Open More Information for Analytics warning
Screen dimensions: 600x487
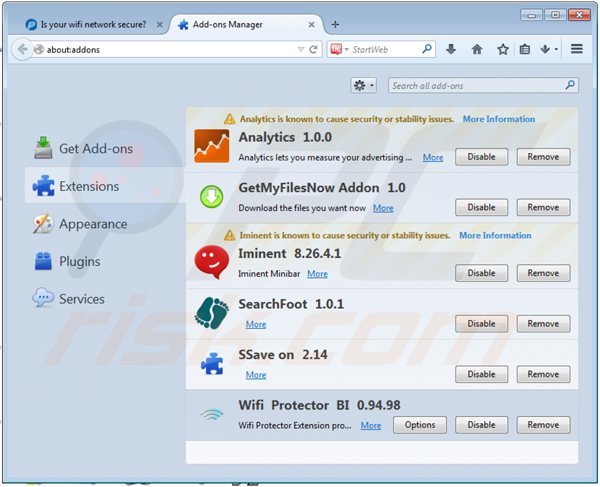(x=499, y=119)
